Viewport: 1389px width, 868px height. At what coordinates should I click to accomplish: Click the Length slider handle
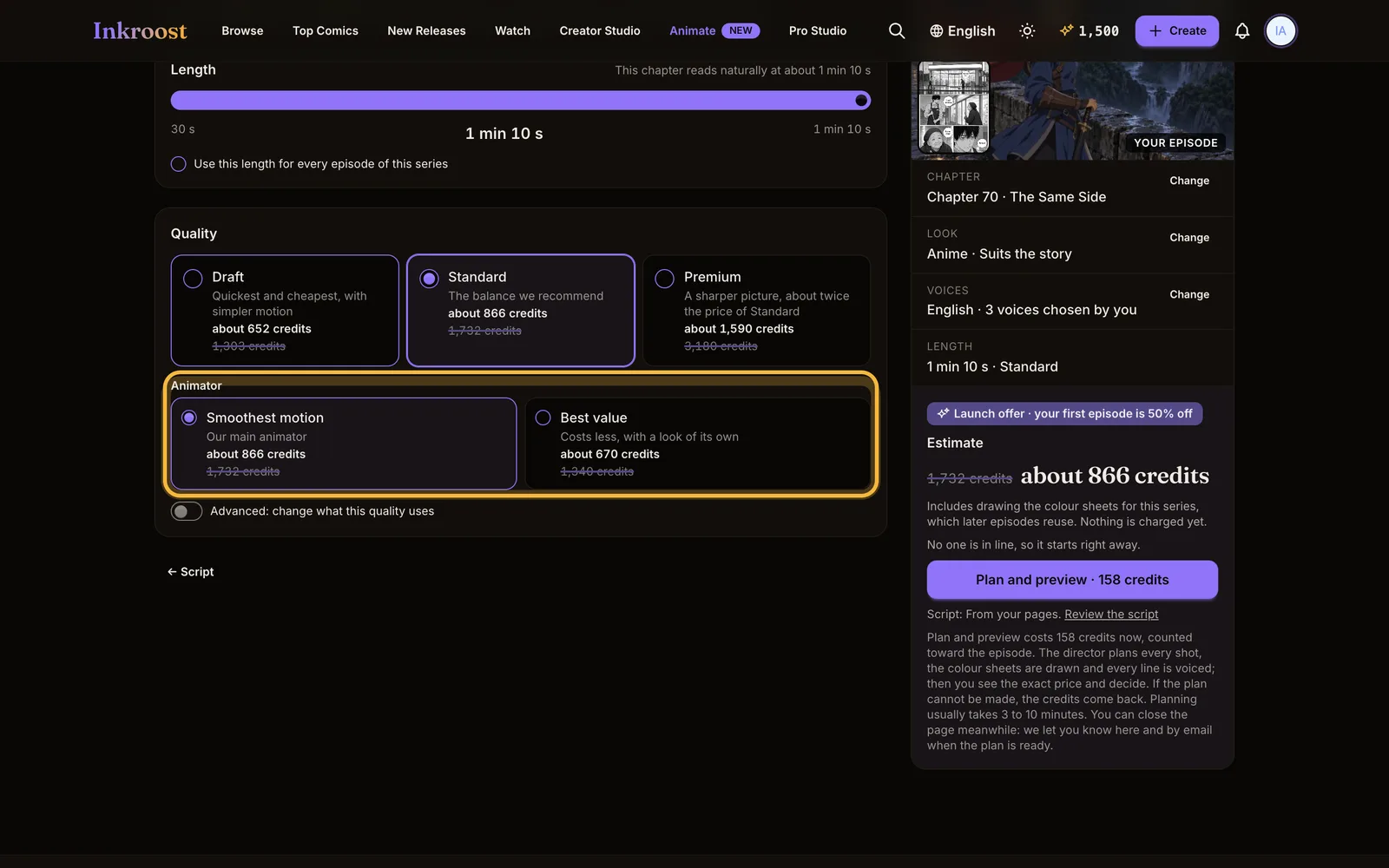coord(861,101)
